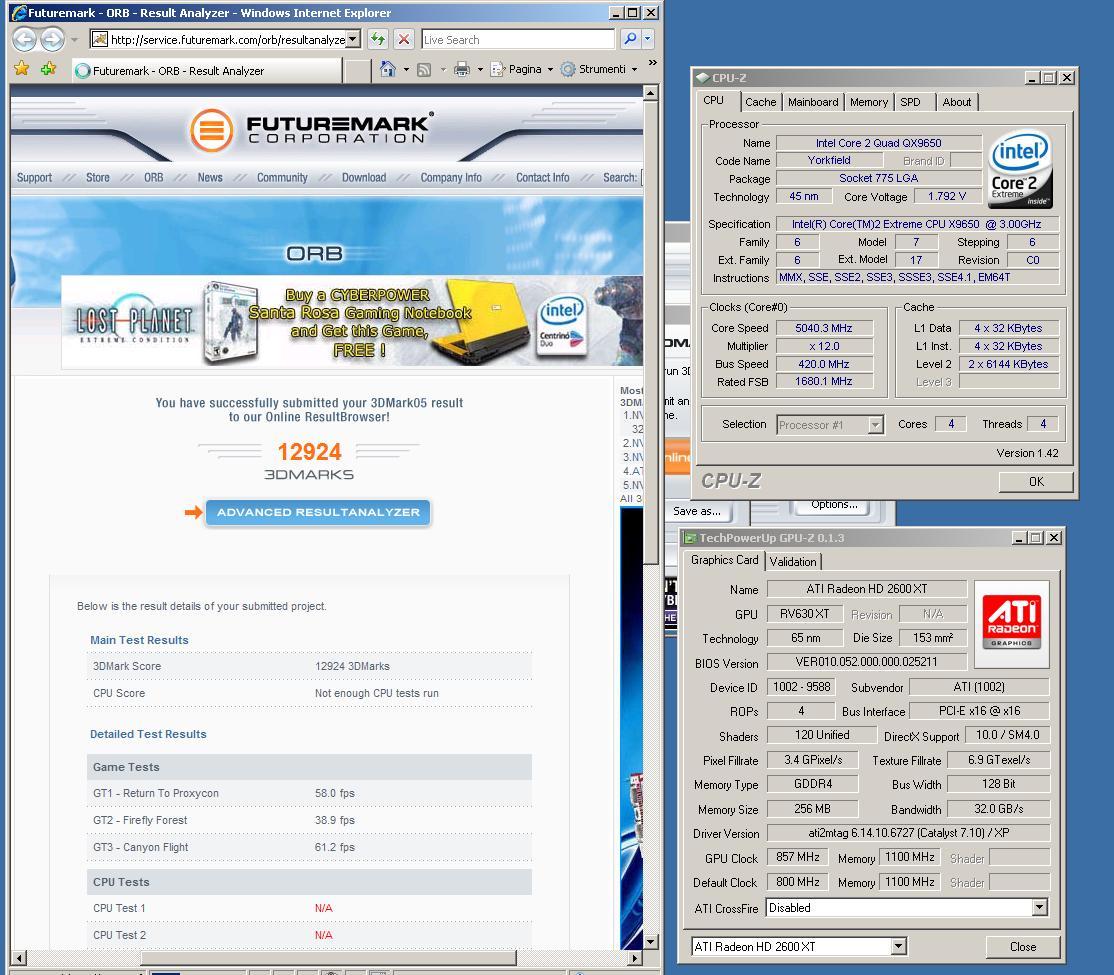This screenshot has height=975, width=1114.
Task: Open the Company Info navigation link
Action: (450, 178)
